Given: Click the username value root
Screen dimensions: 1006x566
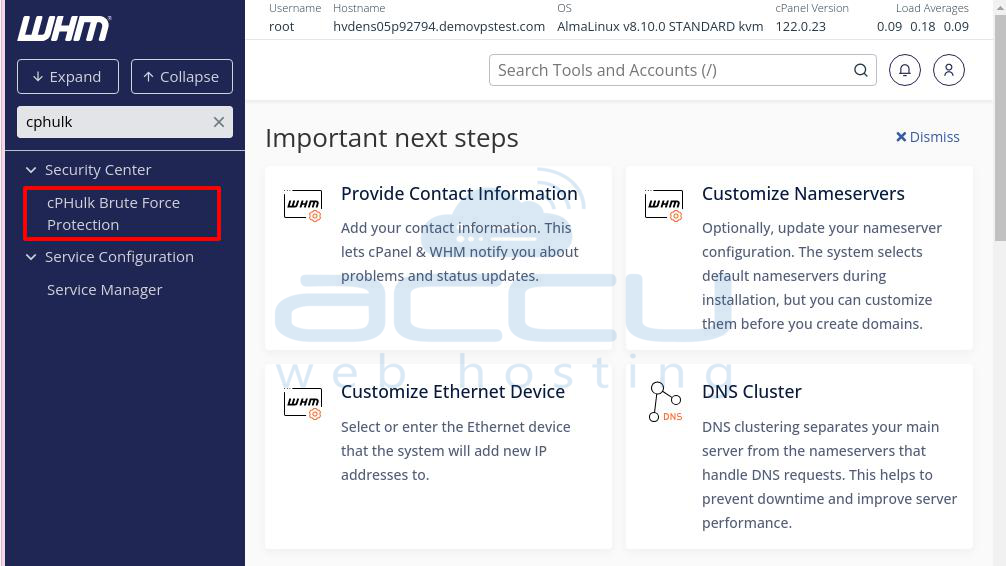Looking at the screenshot, I should coord(282,27).
